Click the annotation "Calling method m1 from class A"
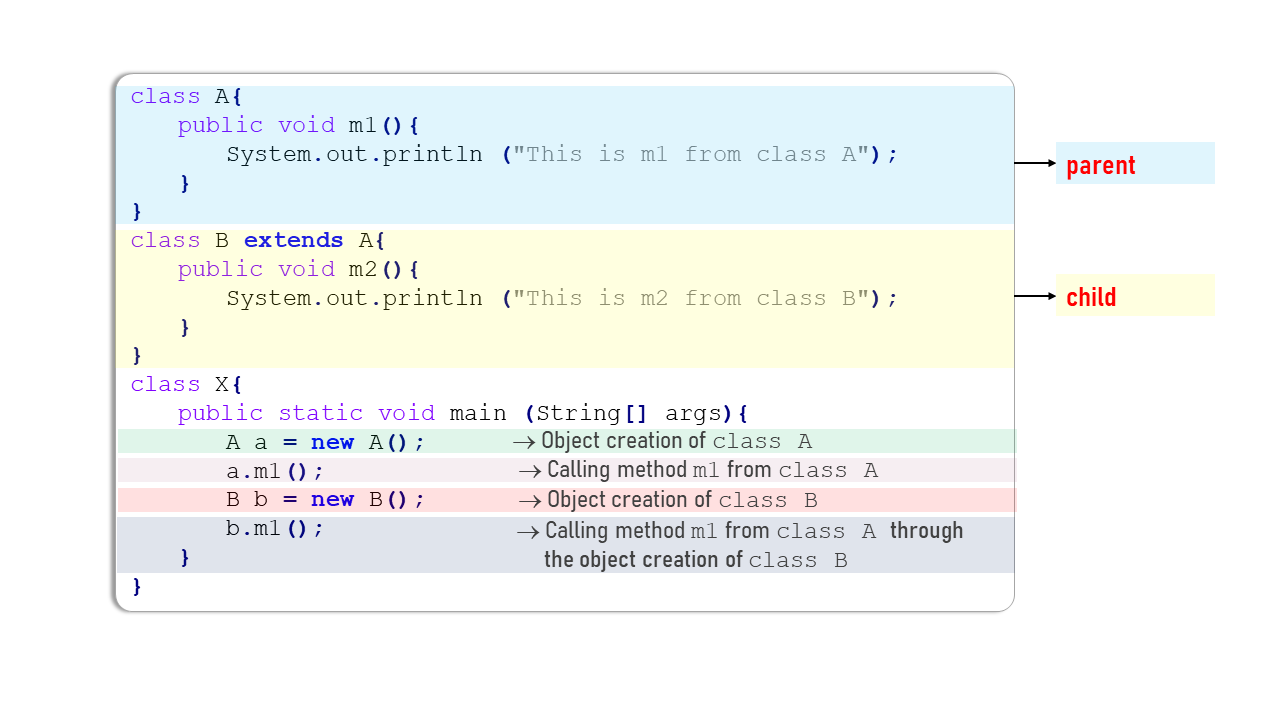 [700, 470]
